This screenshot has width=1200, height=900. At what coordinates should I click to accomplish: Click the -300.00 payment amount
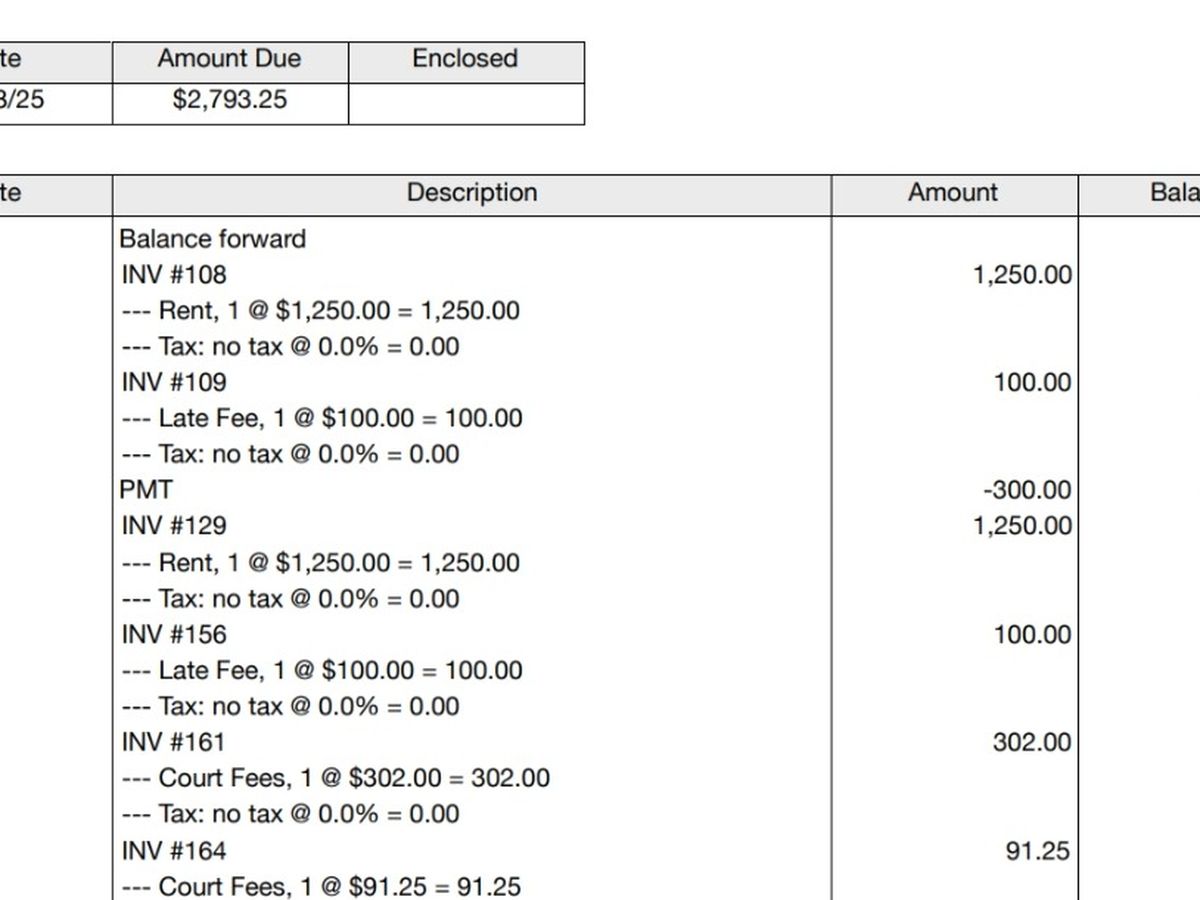1026,490
